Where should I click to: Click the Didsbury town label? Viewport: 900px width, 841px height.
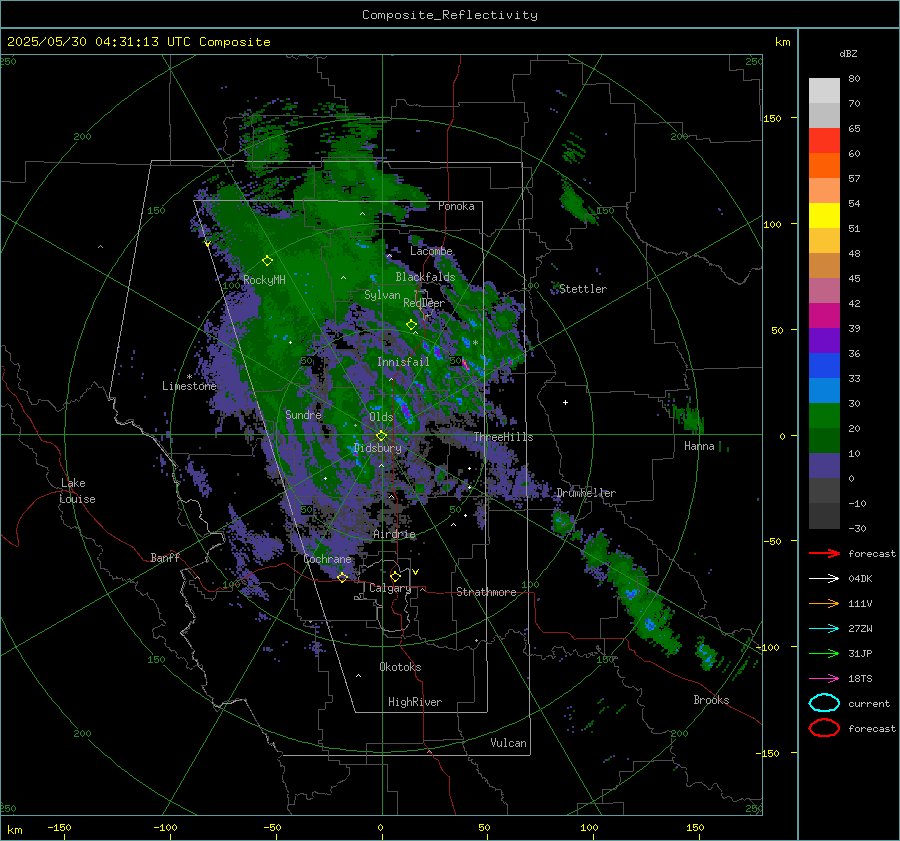click(x=378, y=448)
